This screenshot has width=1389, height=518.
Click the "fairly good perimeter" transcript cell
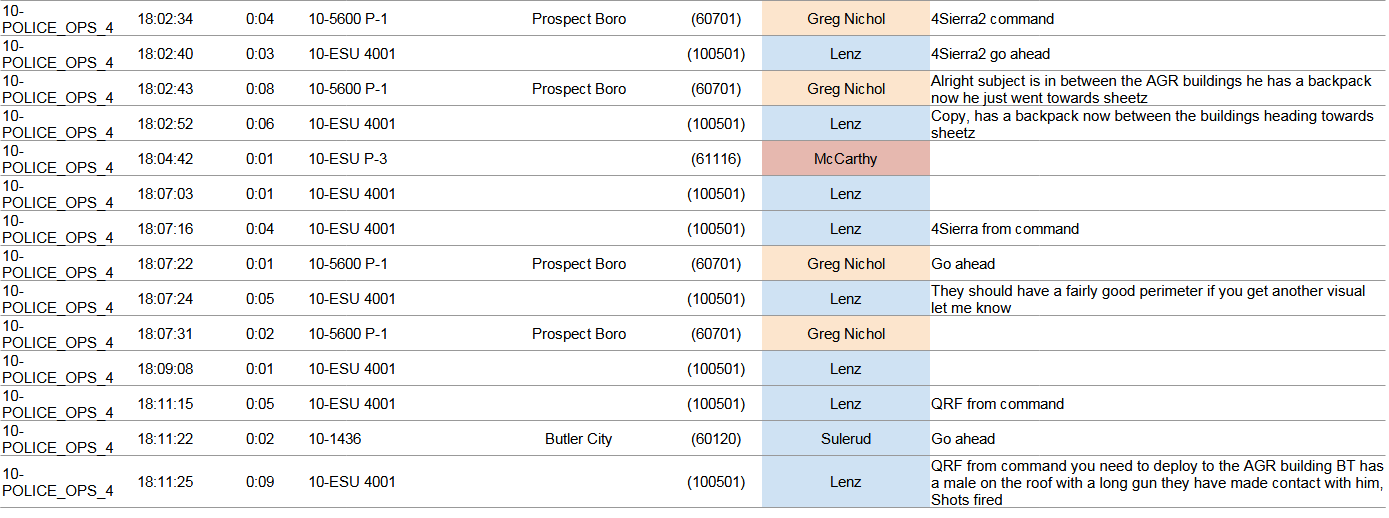(1148, 299)
